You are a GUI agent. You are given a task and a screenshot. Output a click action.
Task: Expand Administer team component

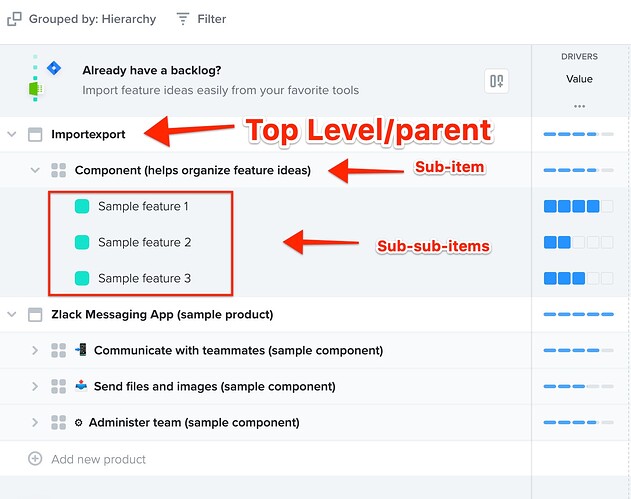tap(35, 423)
